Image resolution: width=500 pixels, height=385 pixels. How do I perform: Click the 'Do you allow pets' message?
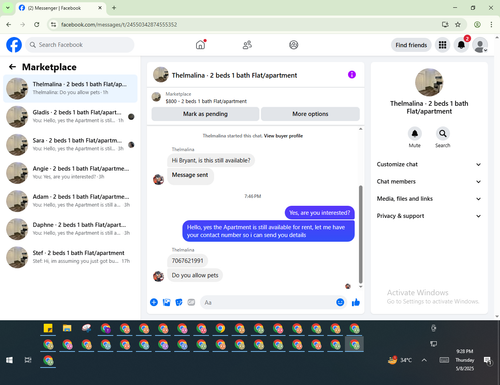pyautogui.click(x=195, y=275)
